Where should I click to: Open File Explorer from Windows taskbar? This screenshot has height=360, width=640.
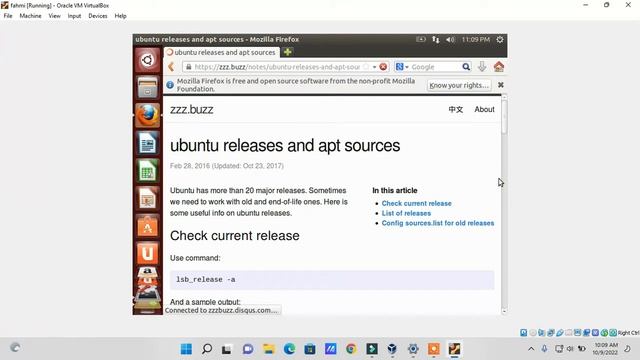coord(269,349)
